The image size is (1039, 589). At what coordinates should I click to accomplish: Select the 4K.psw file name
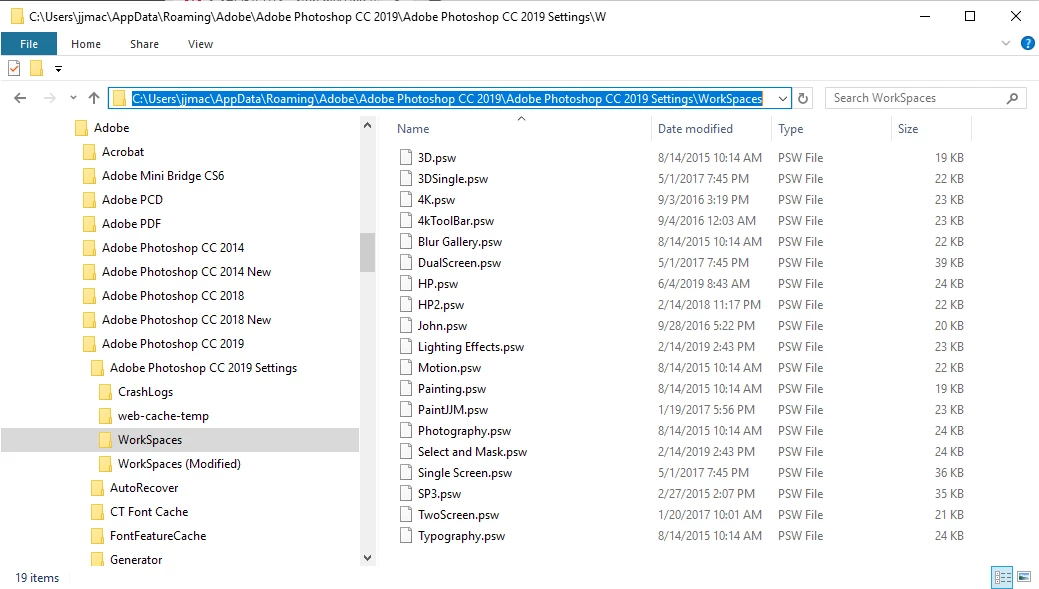coord(436,200)
